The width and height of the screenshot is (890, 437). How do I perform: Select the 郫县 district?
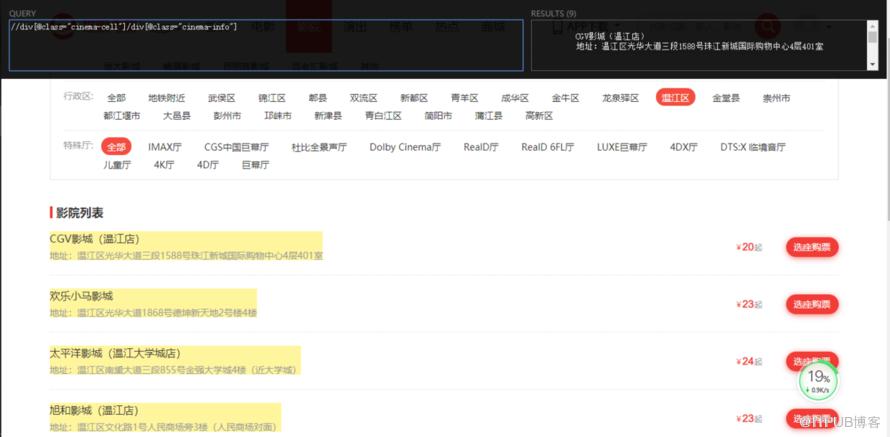coord(318,98)
